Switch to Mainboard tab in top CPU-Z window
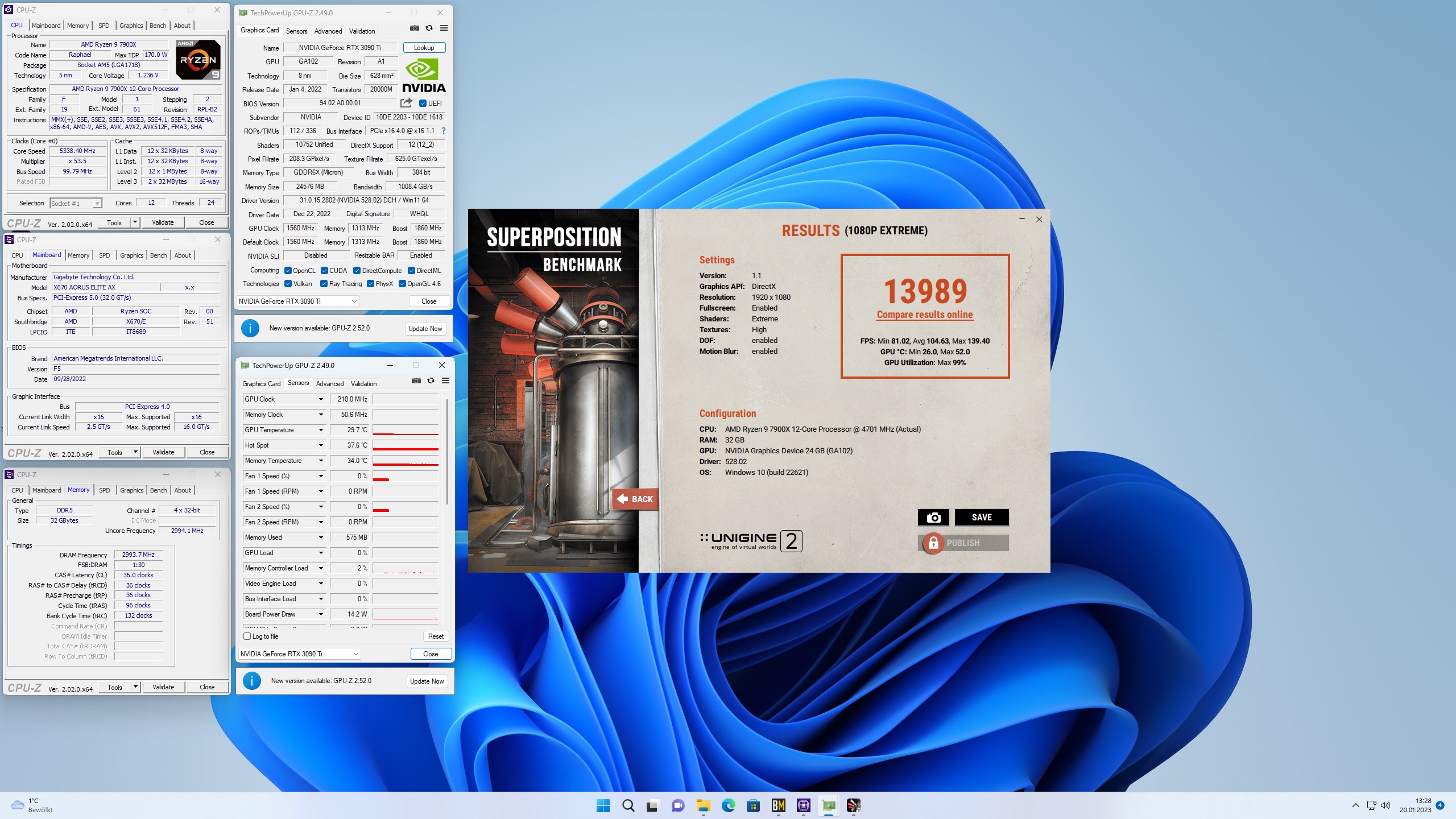The width and height of the screenshot is (1456, 819). click(46, 26)
